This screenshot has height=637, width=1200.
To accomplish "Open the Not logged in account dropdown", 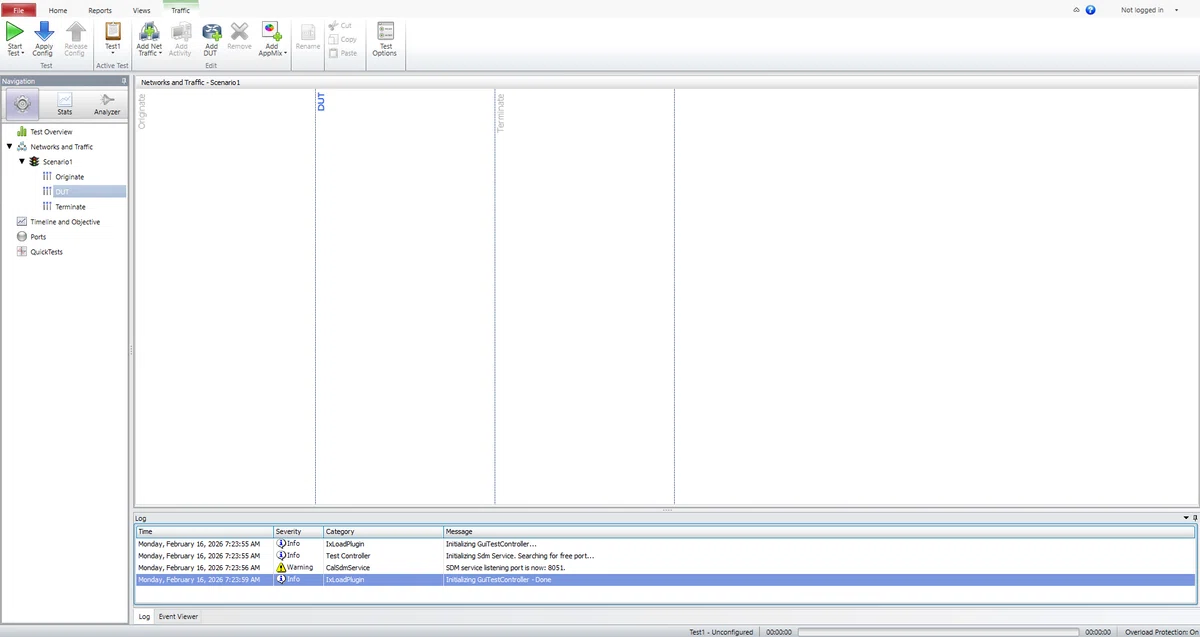I will [x=1178, y=10].
